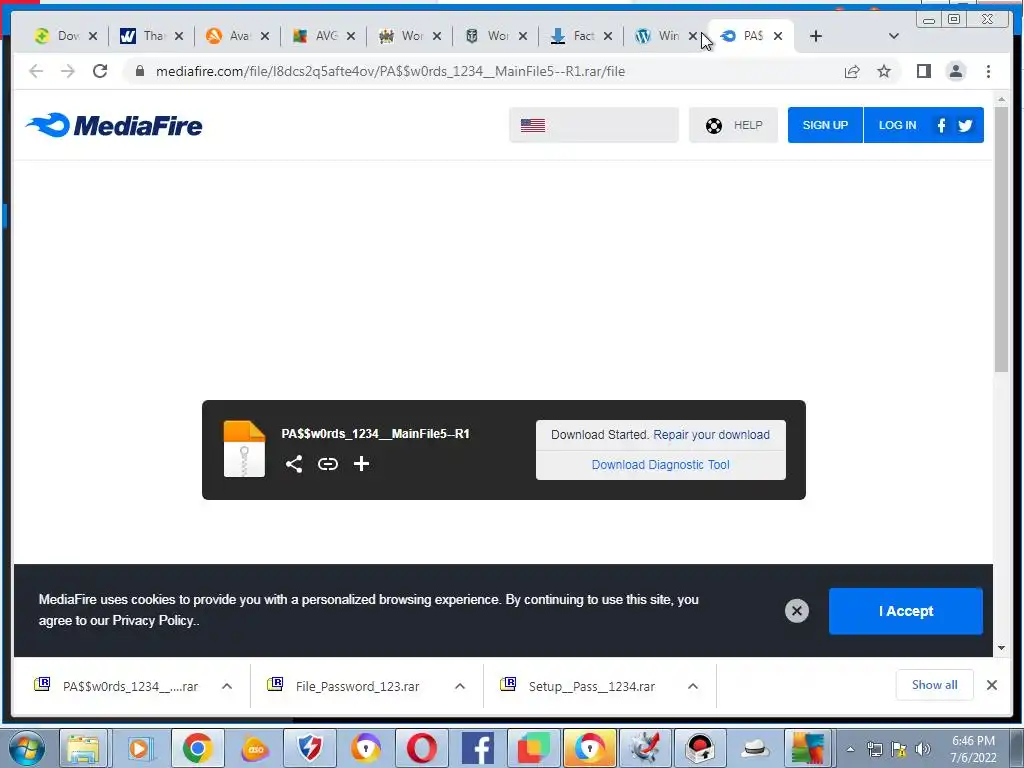
Task: Open the HELP button
Action: [733, 125]
